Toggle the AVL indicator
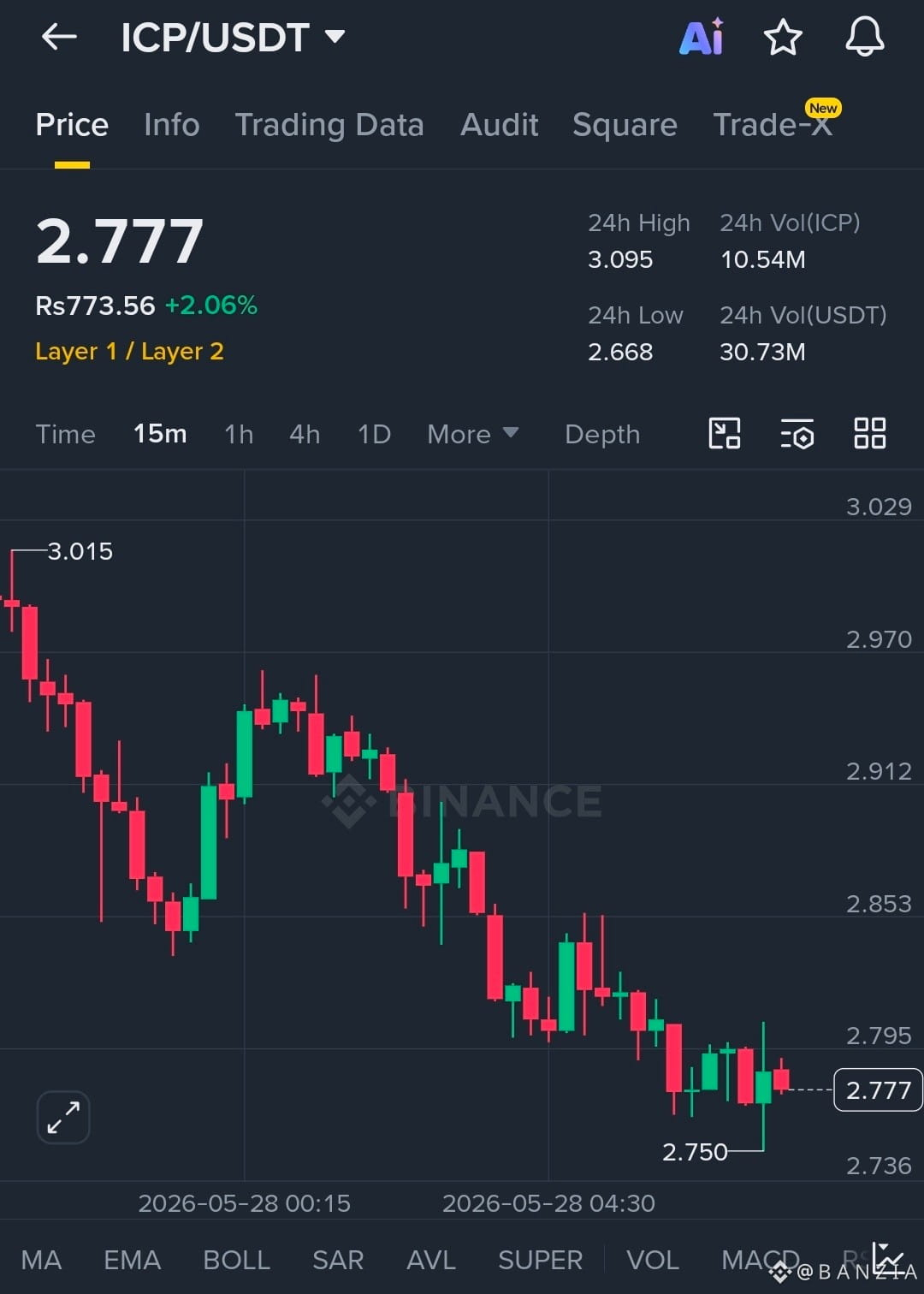 431,1260
